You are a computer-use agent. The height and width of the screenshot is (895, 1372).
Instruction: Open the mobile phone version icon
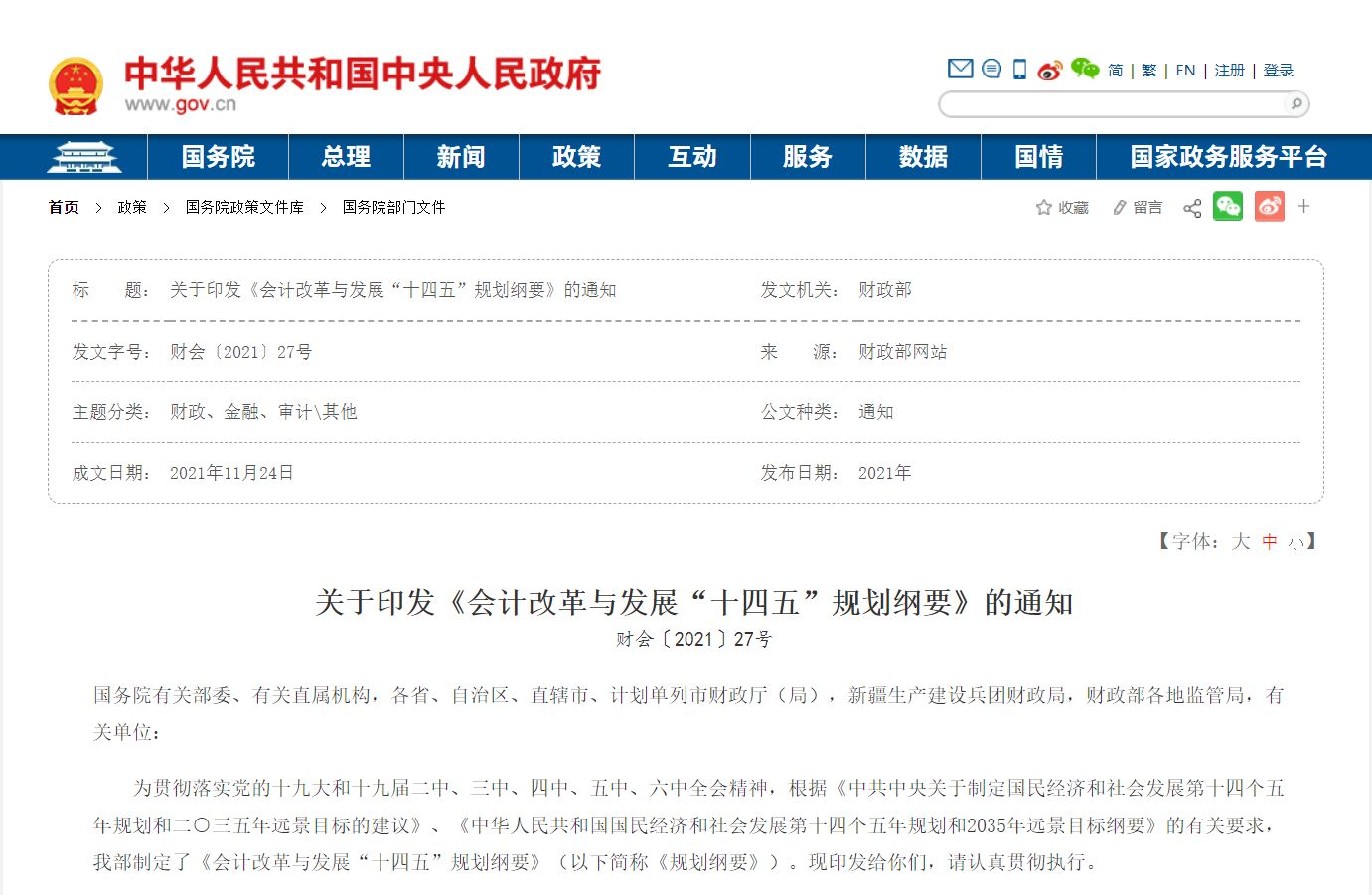(1019, 69)
